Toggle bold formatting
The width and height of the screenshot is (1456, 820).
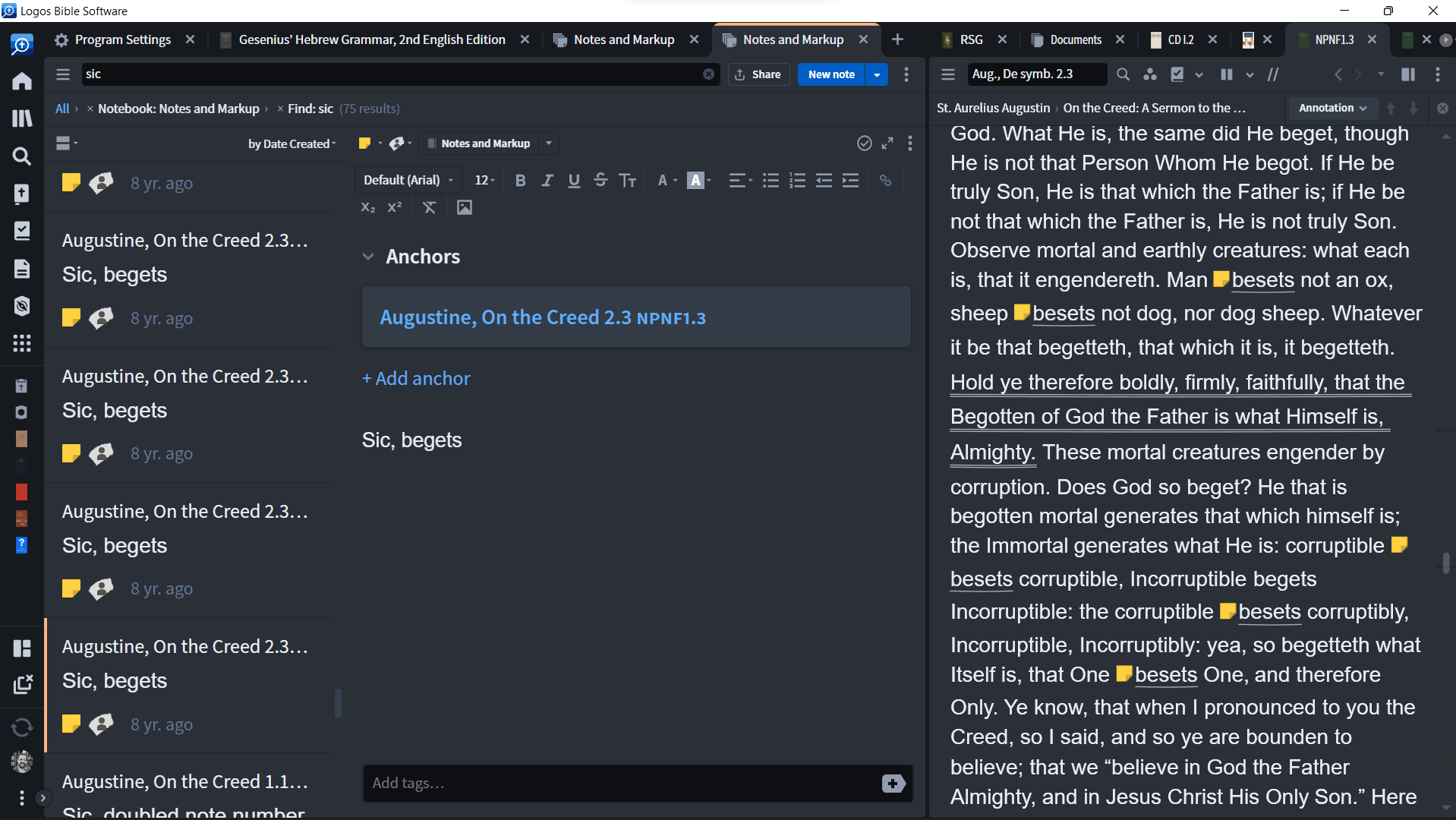click(x=520, y=180)
